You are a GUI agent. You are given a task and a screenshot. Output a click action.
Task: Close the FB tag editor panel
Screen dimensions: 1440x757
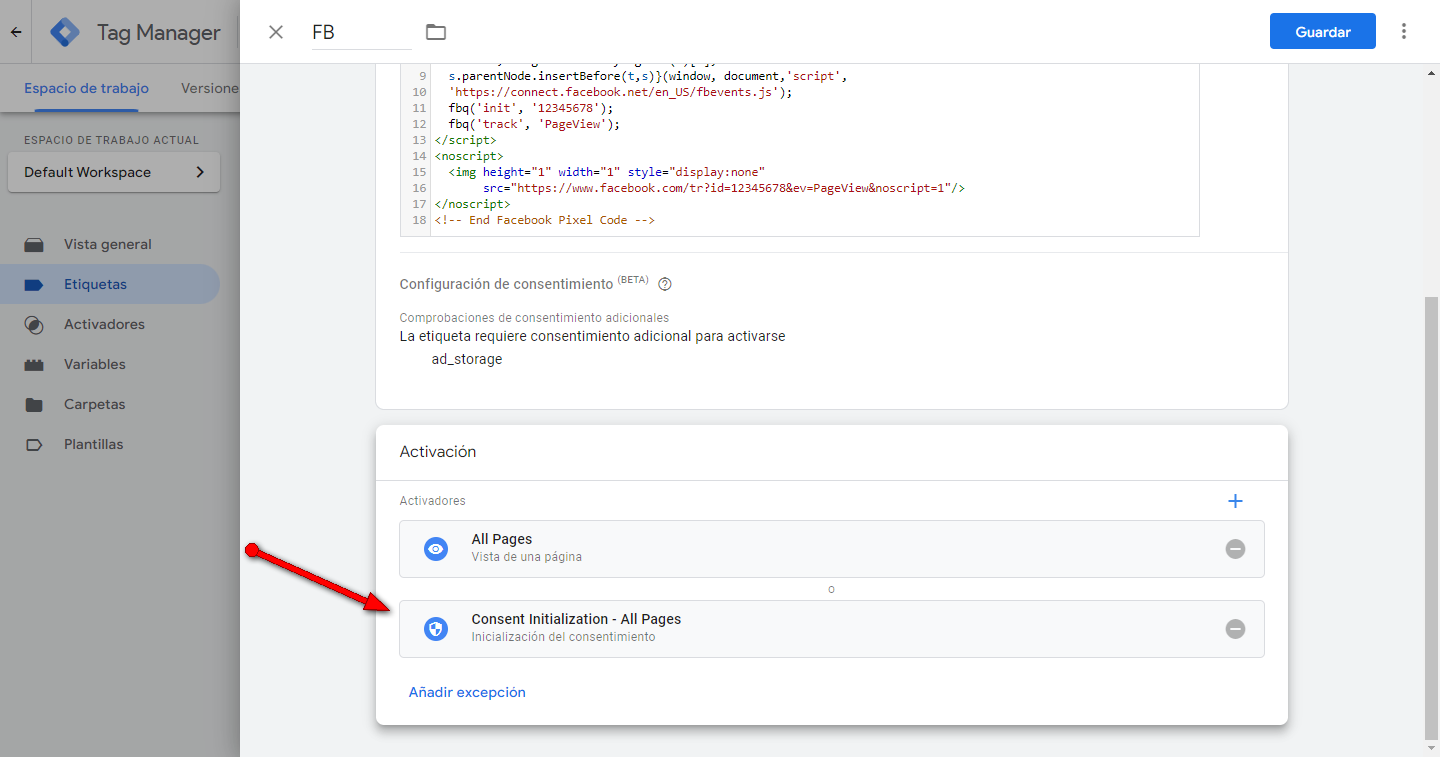[276, 32]
